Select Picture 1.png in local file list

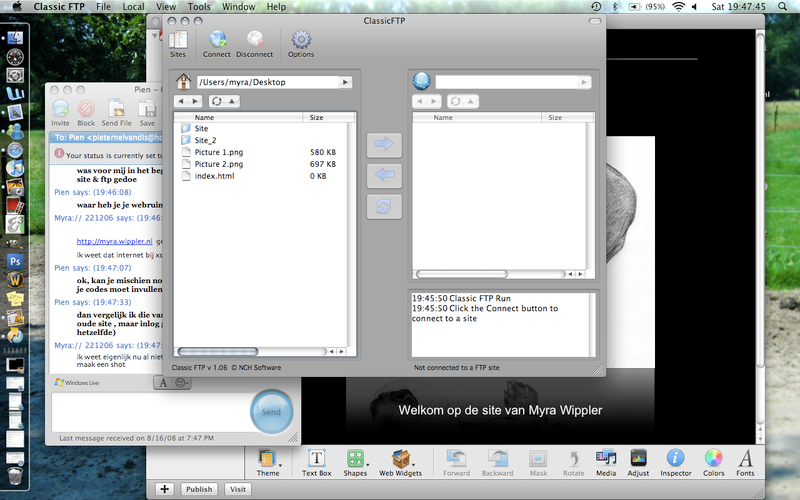point(218,152)
